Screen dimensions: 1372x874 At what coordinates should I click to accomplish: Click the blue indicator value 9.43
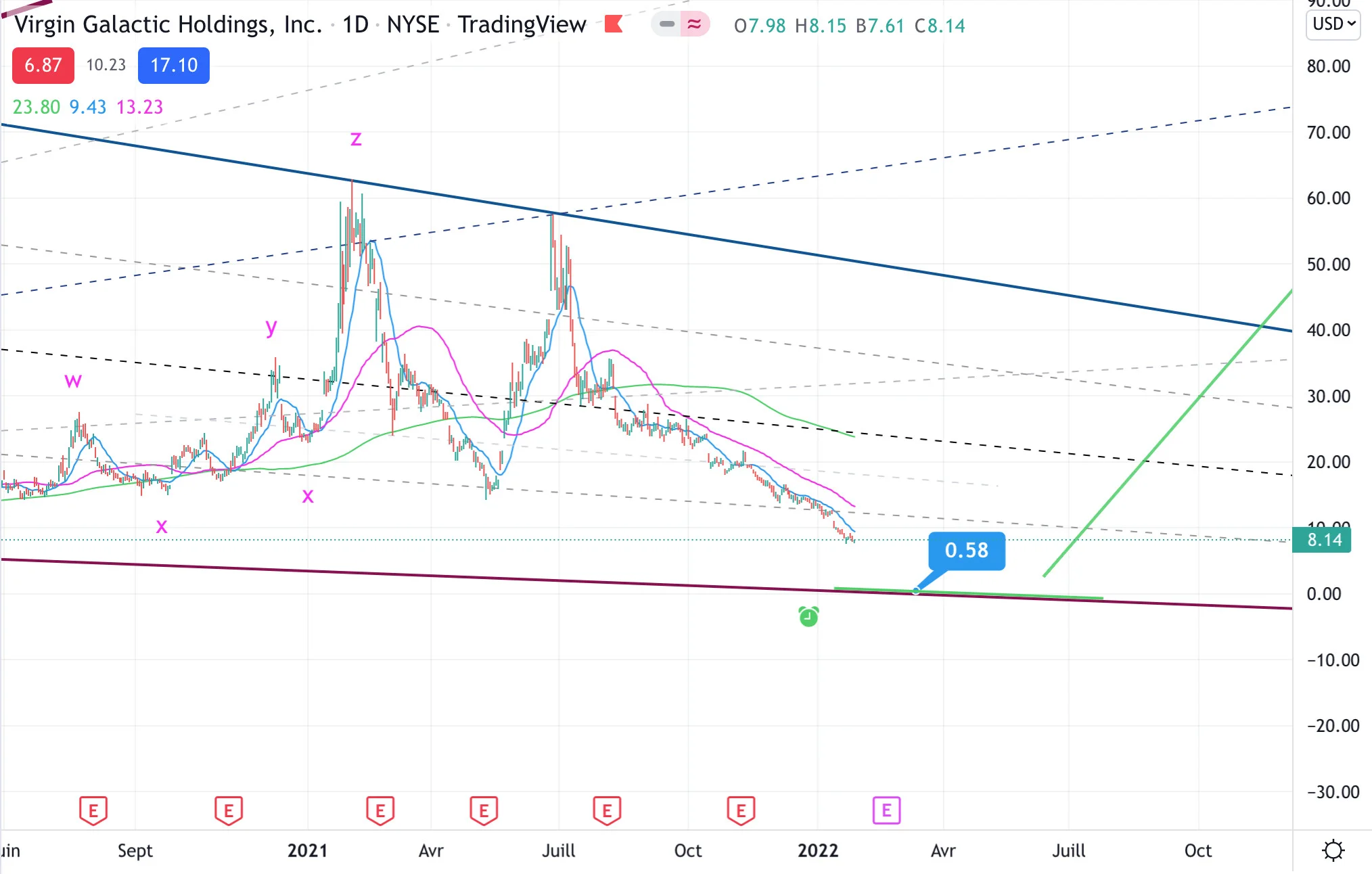[88, 107]
